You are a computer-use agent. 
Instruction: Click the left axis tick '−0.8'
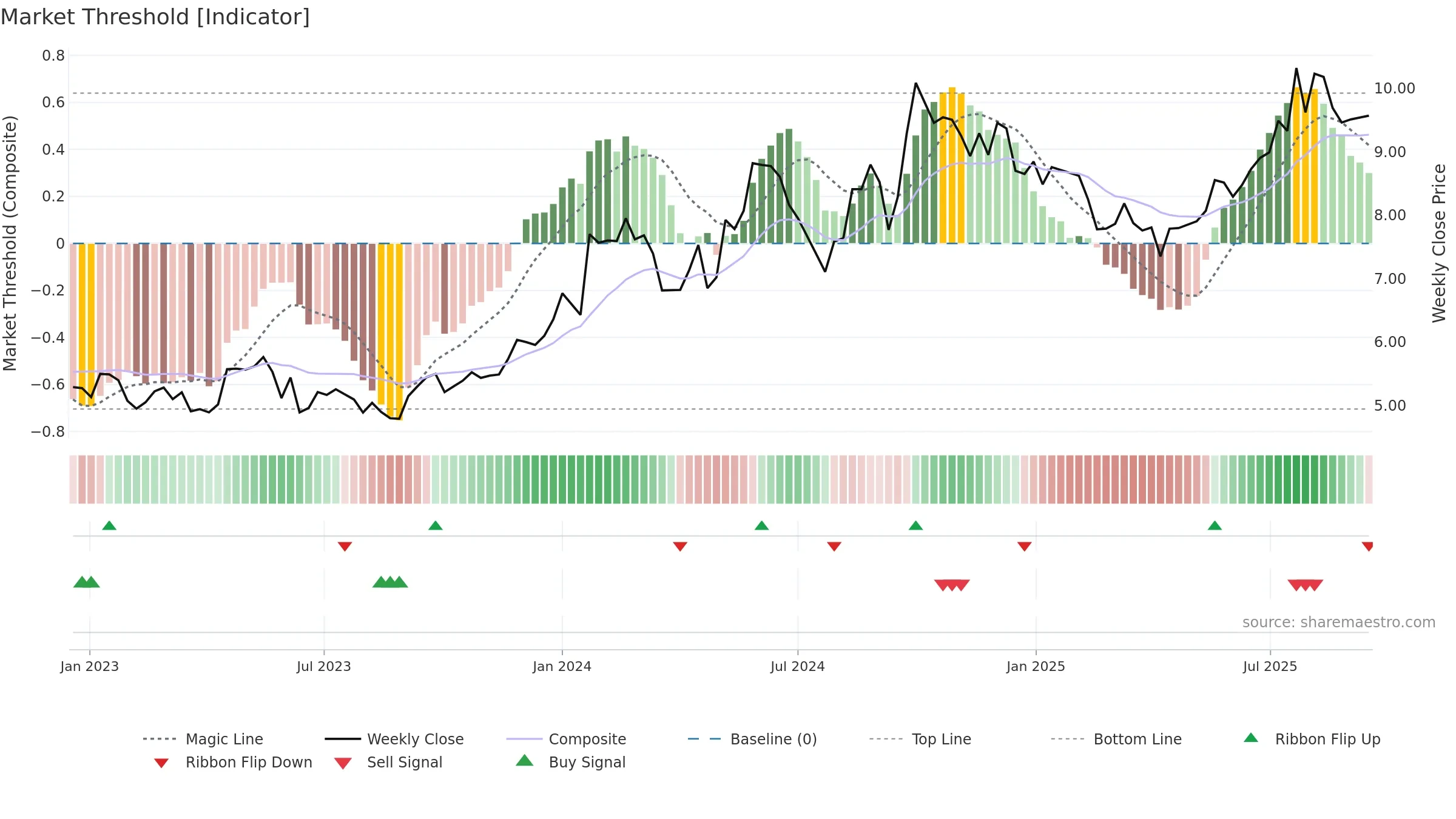[48, 432]
